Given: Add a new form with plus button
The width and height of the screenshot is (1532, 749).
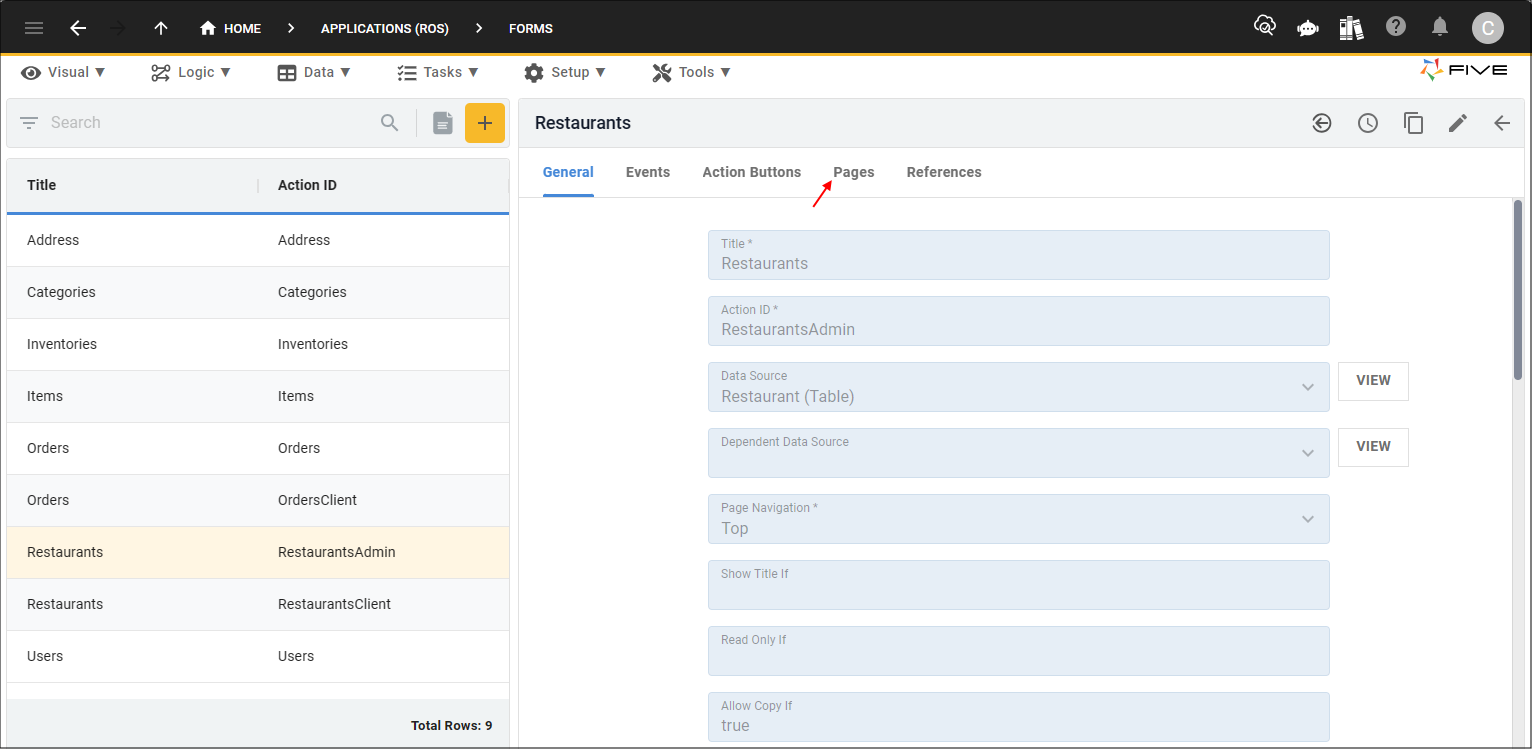Looking at the screenshot, I should [x=485, y=123].
